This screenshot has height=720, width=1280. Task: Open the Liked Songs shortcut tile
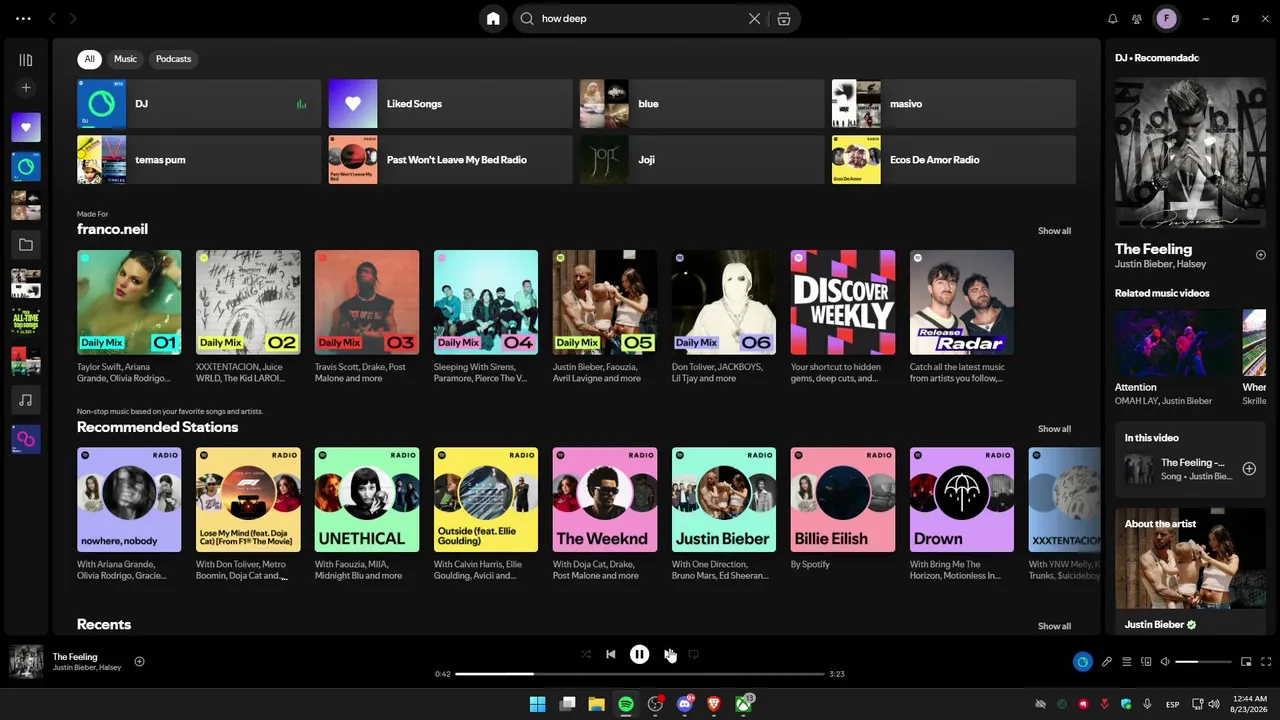click(451, 104)
